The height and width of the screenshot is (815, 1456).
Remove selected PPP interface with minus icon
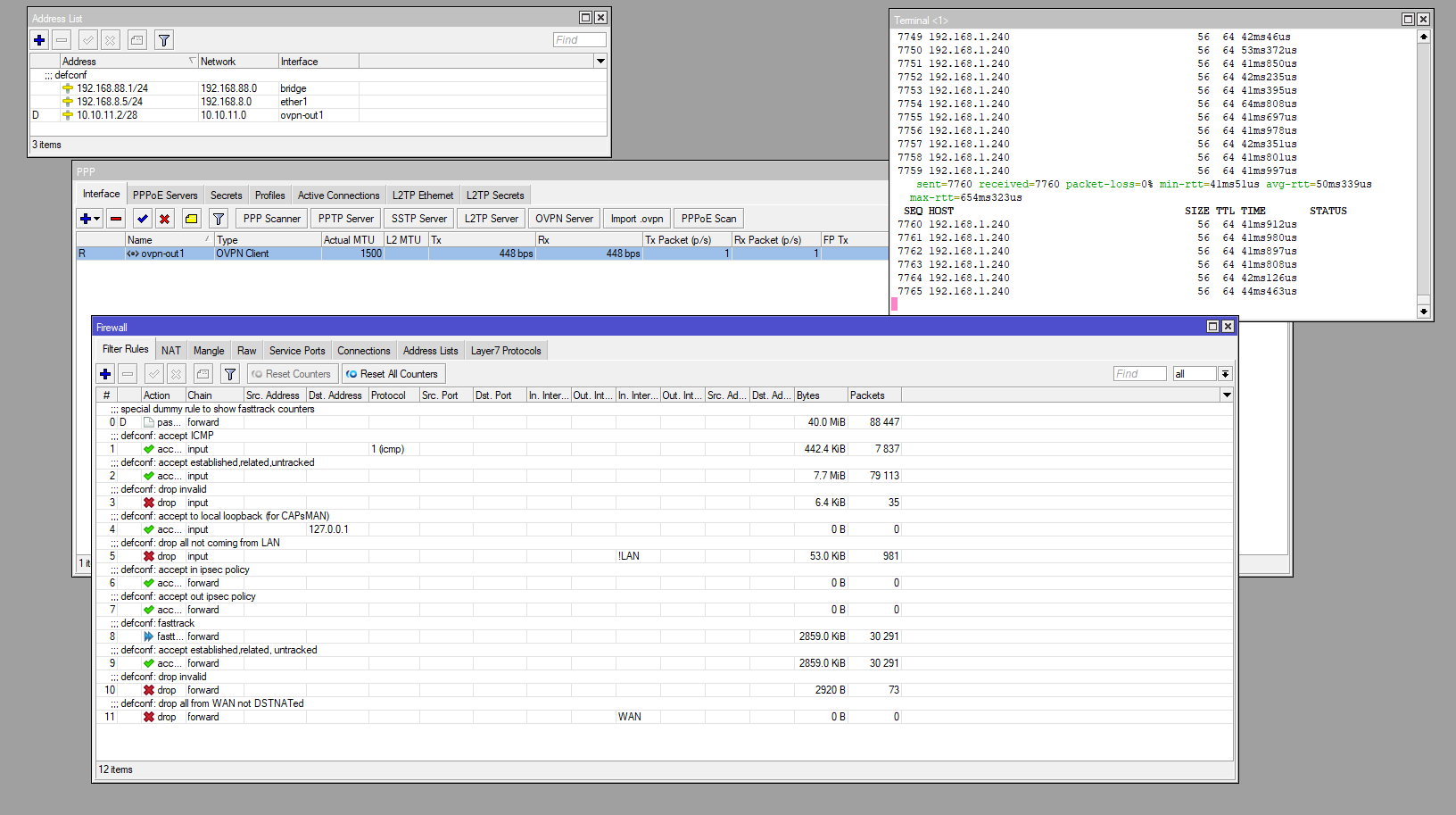tap(116, 219)
